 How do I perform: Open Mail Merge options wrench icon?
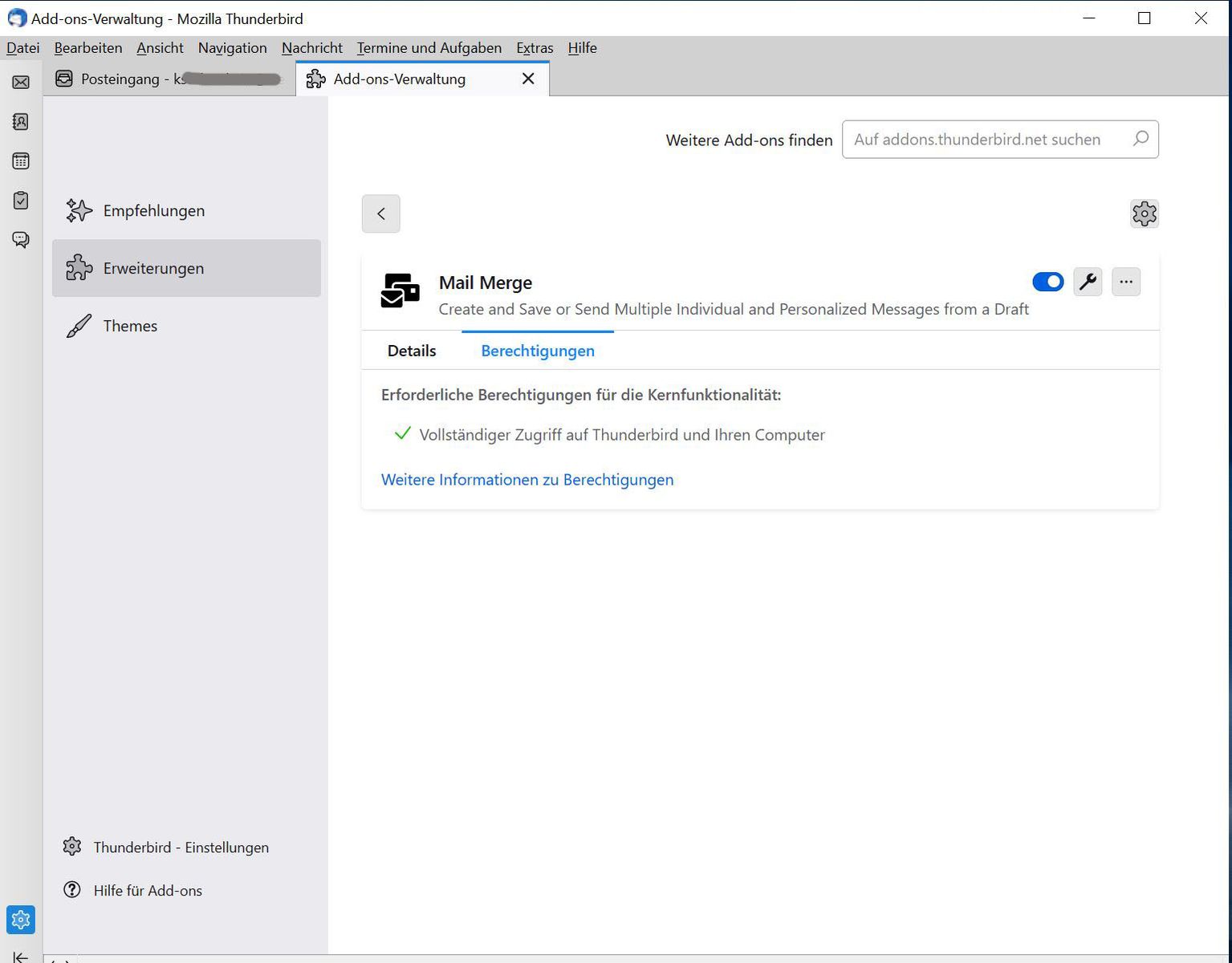pyautogui.click(x=1088, y=282)
